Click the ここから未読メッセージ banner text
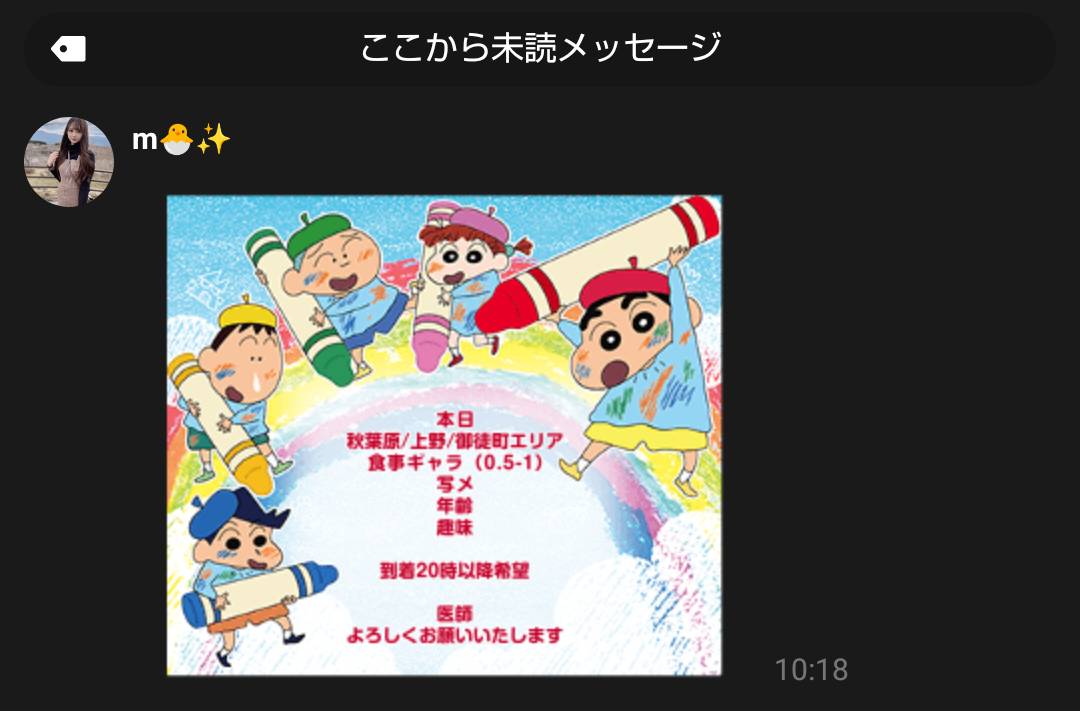 [540, 48]
